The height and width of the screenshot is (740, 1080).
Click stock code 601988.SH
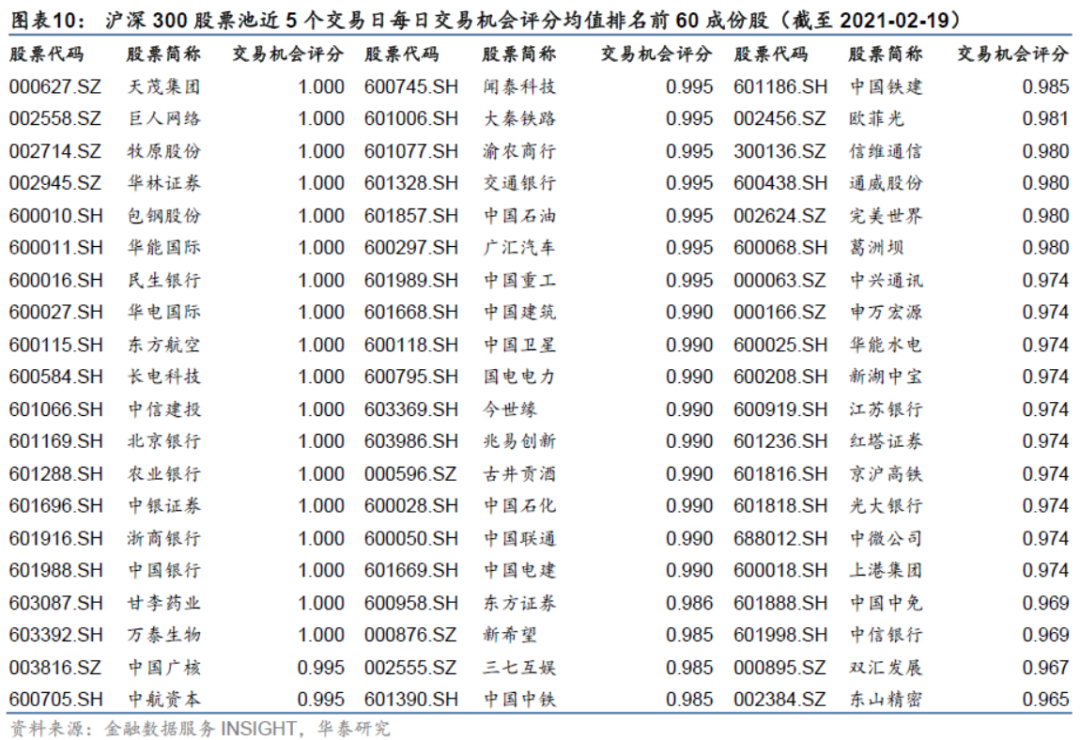(56, 571)
